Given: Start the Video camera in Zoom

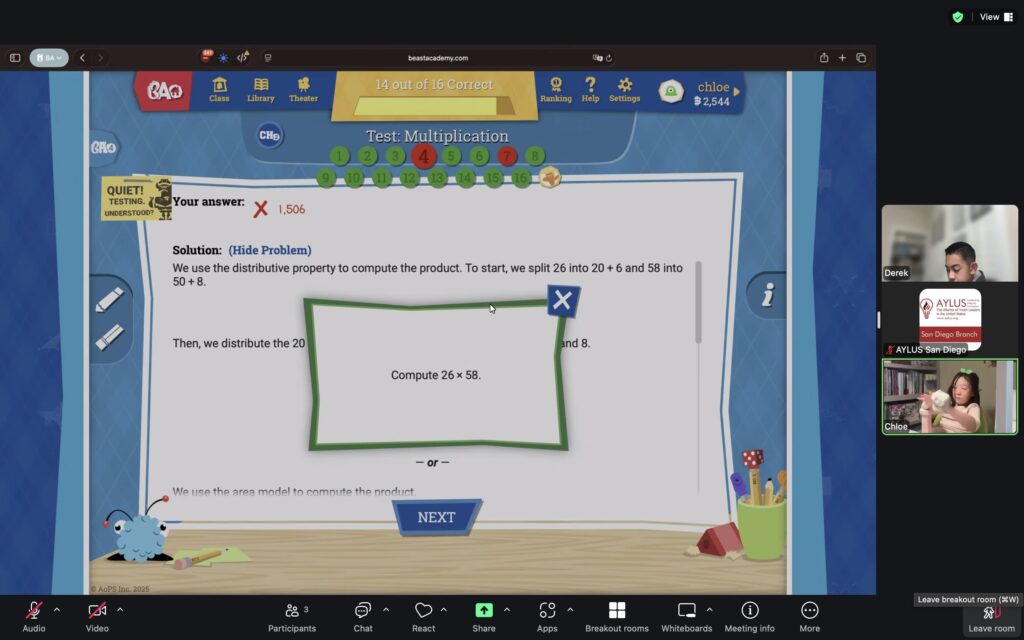Looking at the screenshot, I should point(97,610).
